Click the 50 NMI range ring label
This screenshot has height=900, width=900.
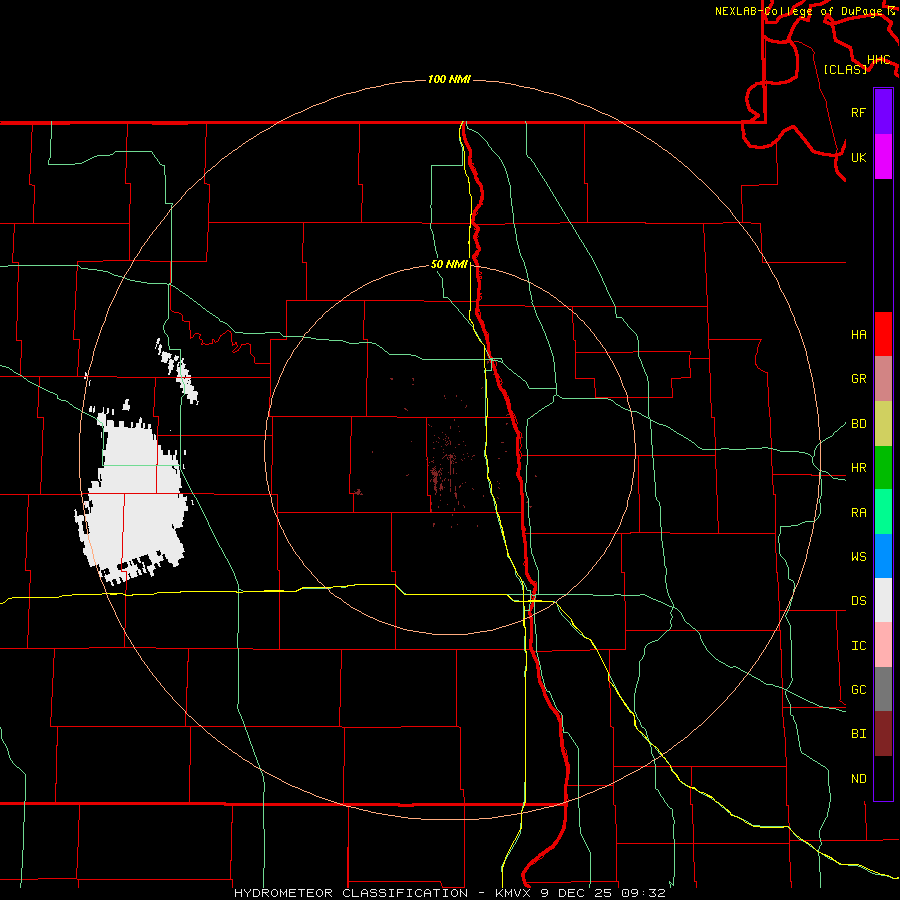449,264
